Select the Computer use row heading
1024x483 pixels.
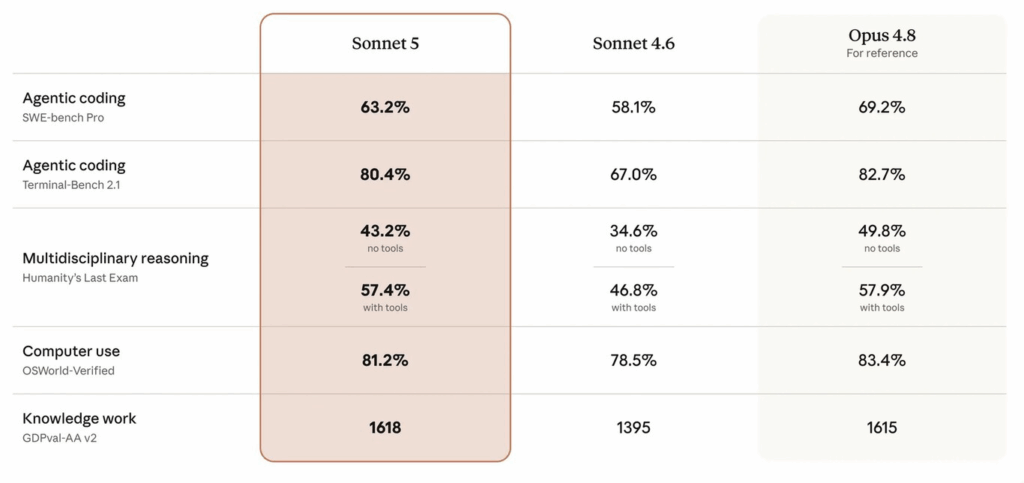[71, 351]
